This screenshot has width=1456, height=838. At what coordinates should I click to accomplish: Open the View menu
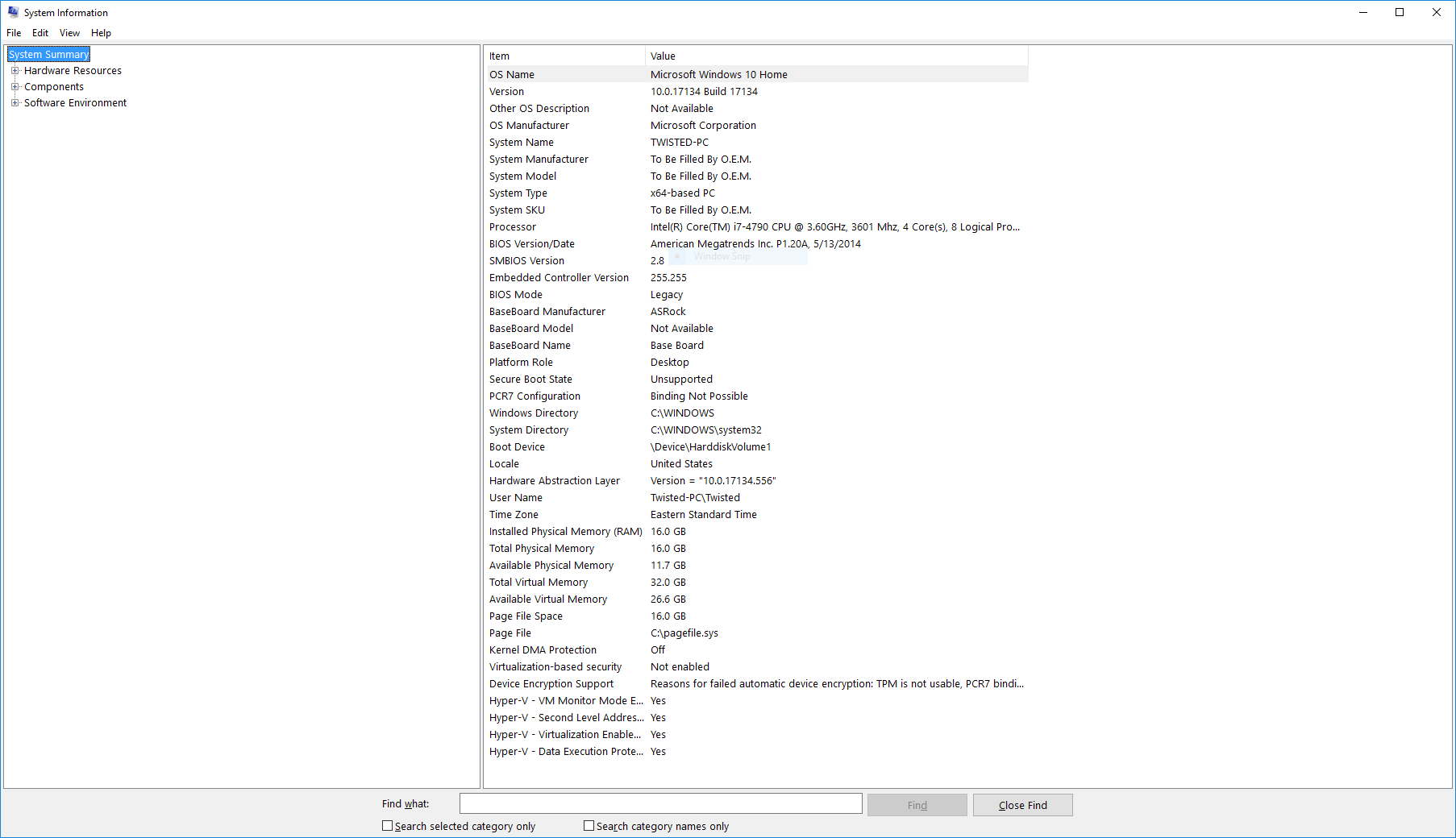click(x=69, y=32)
